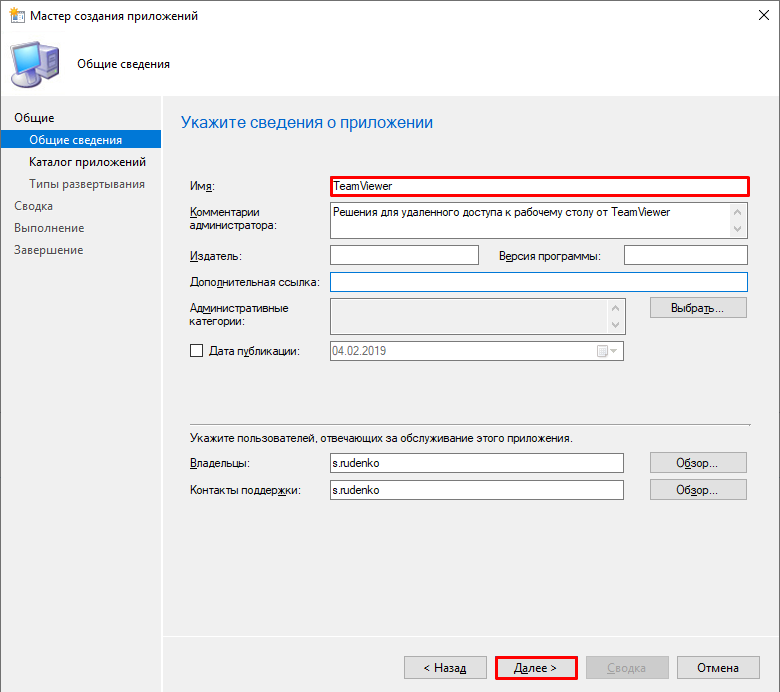Go to Типы развертывания step
The height and width of the screenshot is (692, 780).
pos(87,184)
